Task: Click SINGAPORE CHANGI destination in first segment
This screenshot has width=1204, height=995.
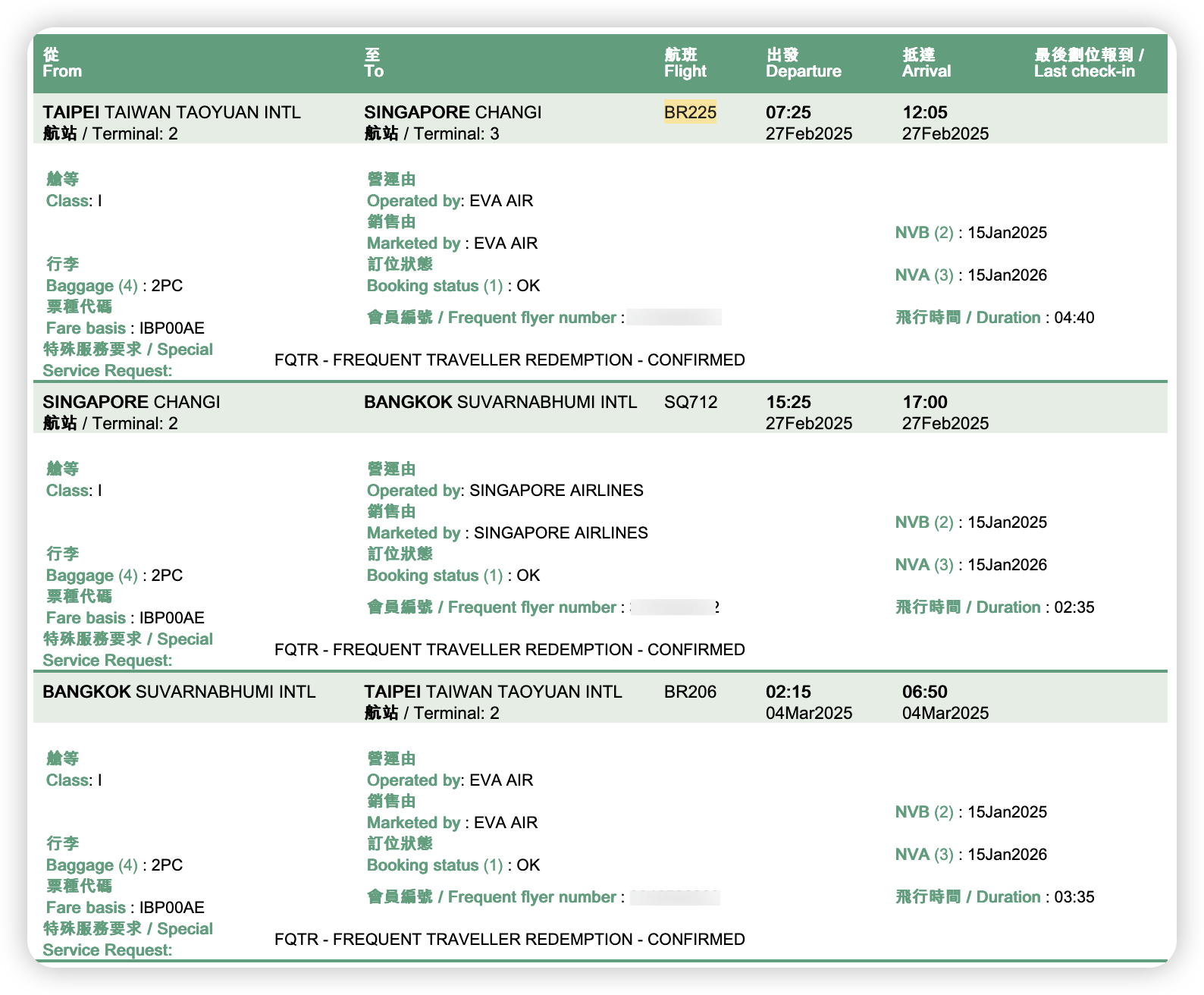Action: point(453,112)
